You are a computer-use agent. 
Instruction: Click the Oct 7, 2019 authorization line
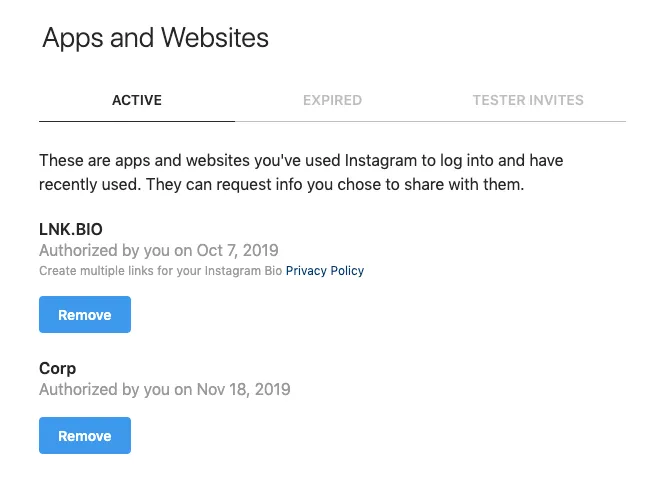click(158, 250)
